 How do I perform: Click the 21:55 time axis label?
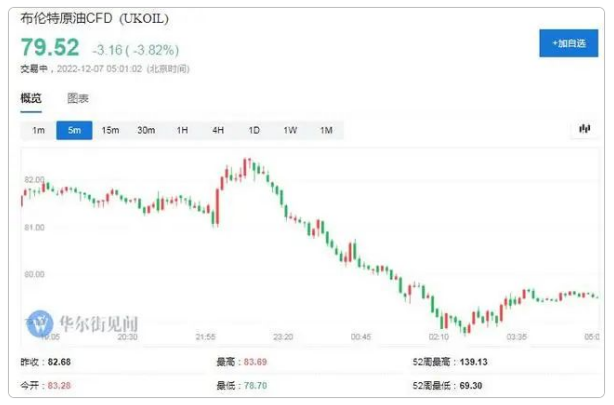(205, 337)
